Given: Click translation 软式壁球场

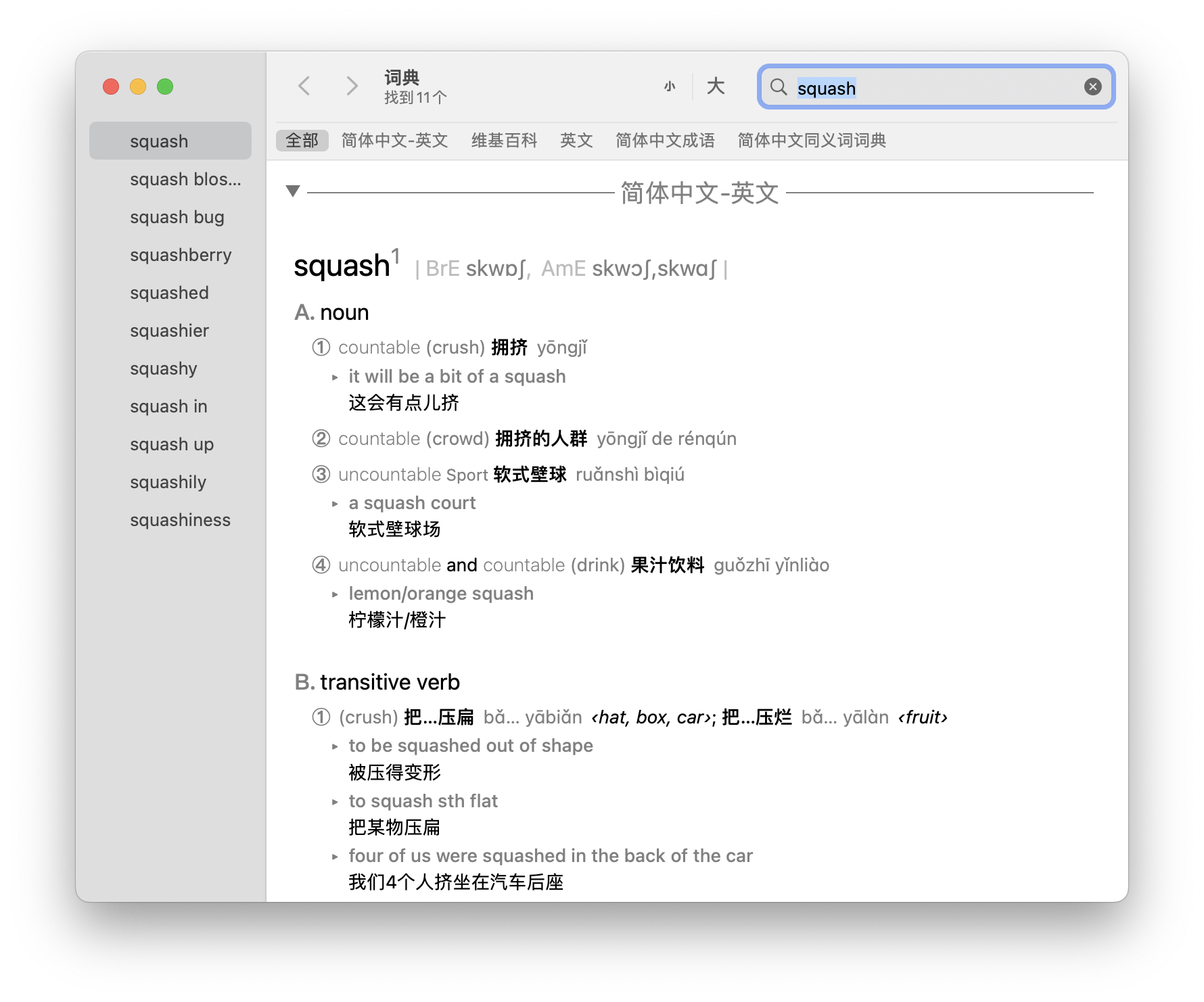Looking at the screenshot, I should pos(394,529).
